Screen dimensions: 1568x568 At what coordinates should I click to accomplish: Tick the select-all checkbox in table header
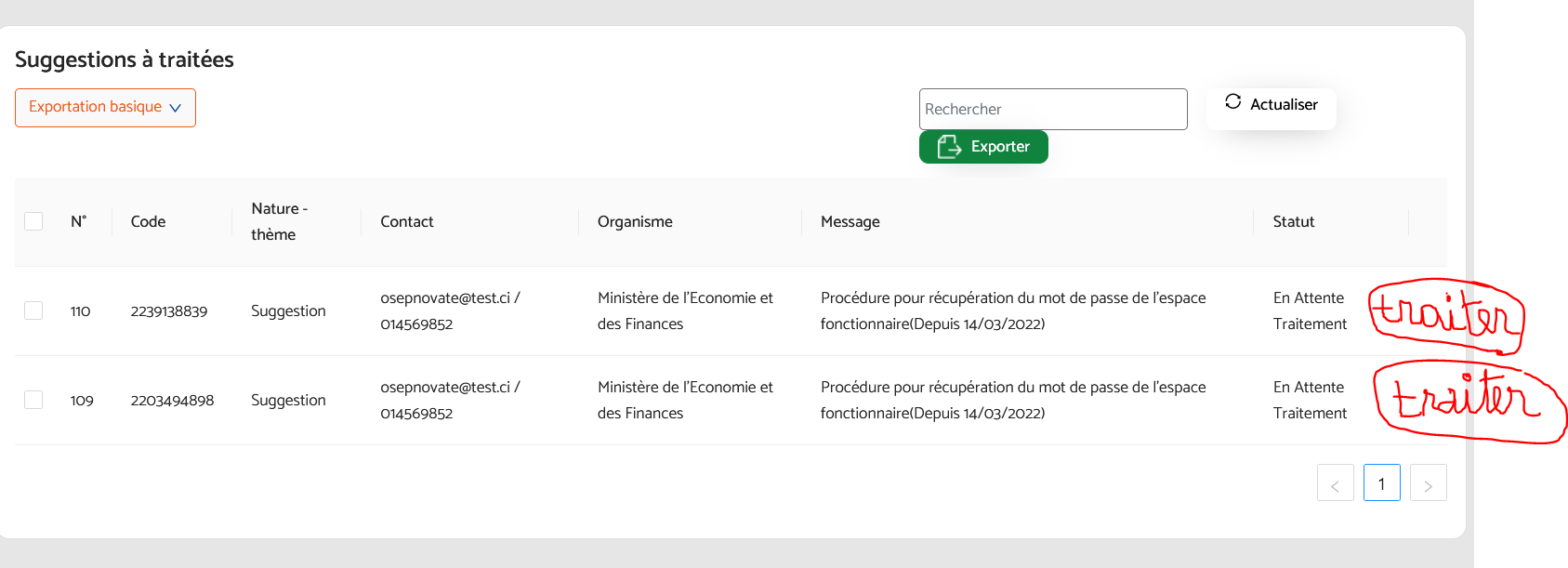coord(33,221)
